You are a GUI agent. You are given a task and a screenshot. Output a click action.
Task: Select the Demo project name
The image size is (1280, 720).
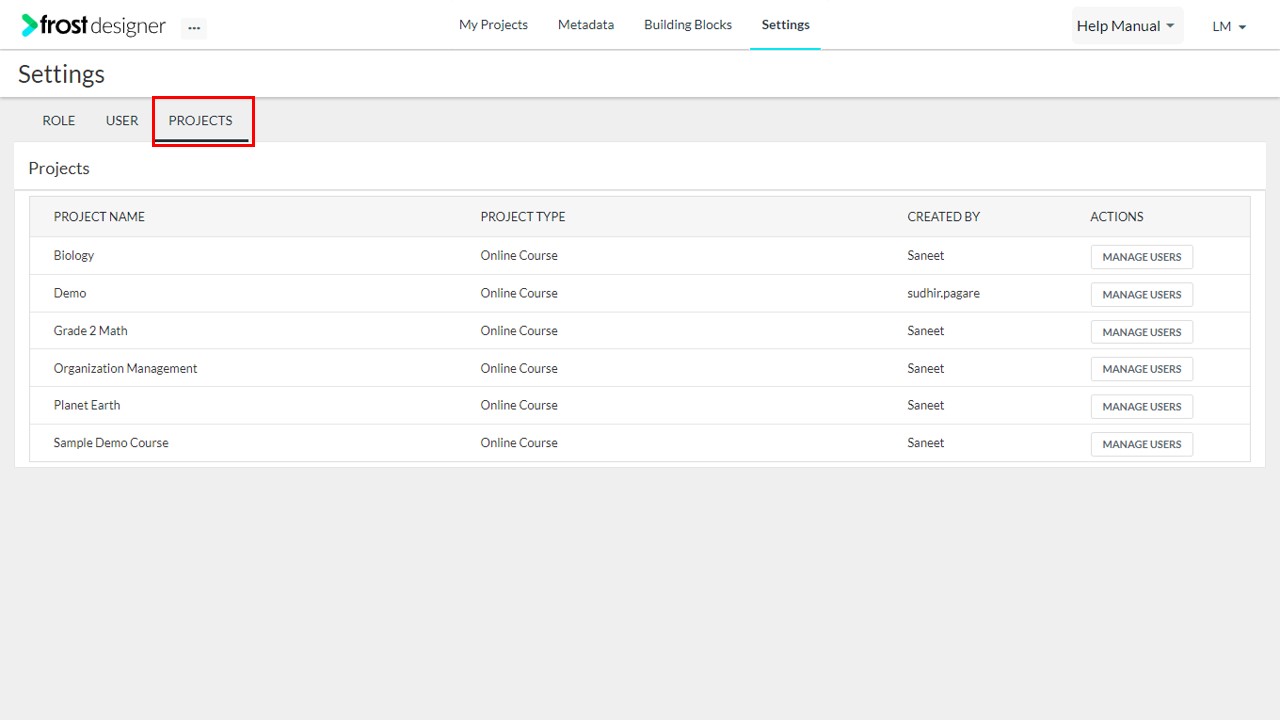70,293
